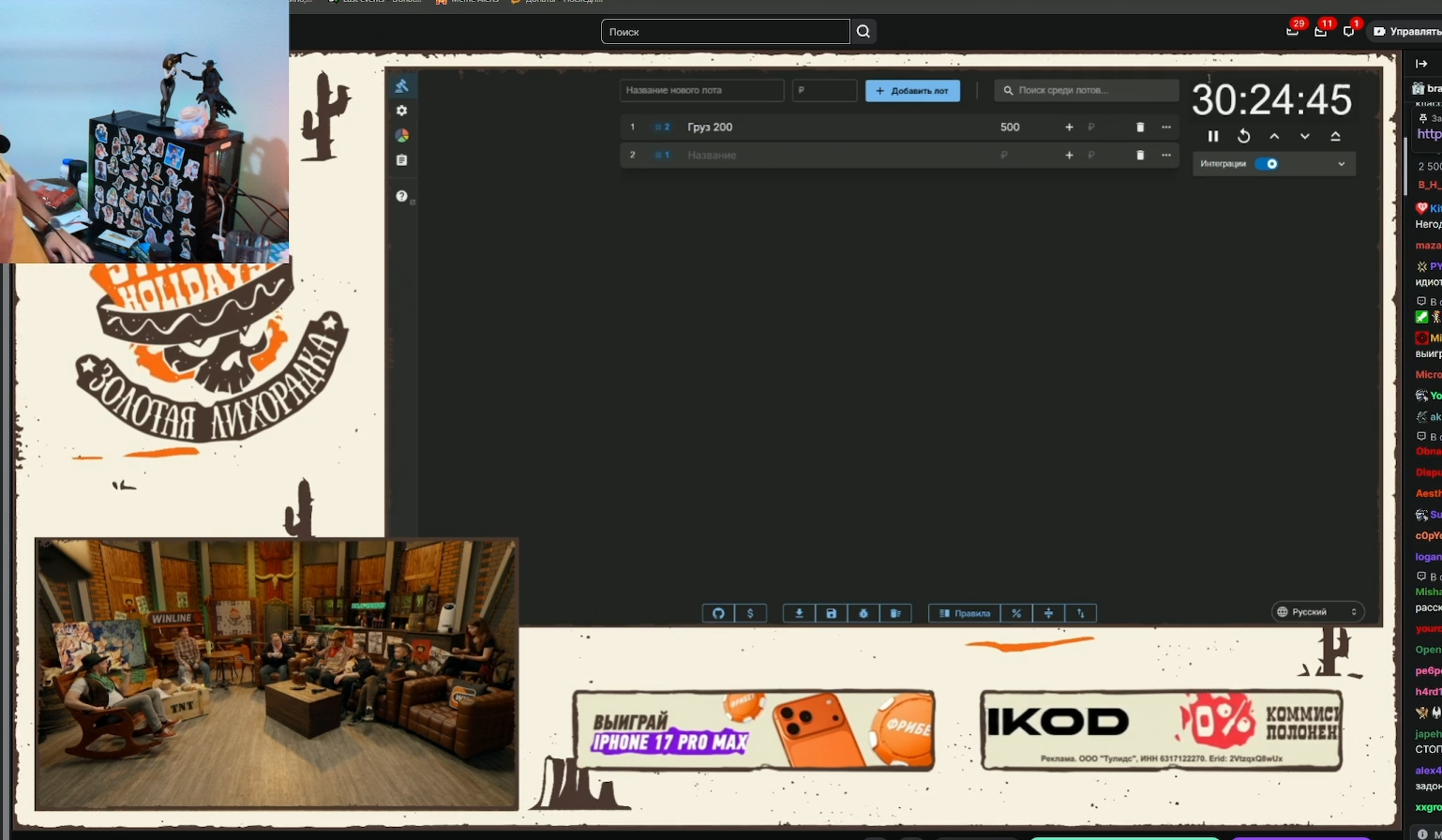Open the Русский language dropdown

[x=1317, y=612]
